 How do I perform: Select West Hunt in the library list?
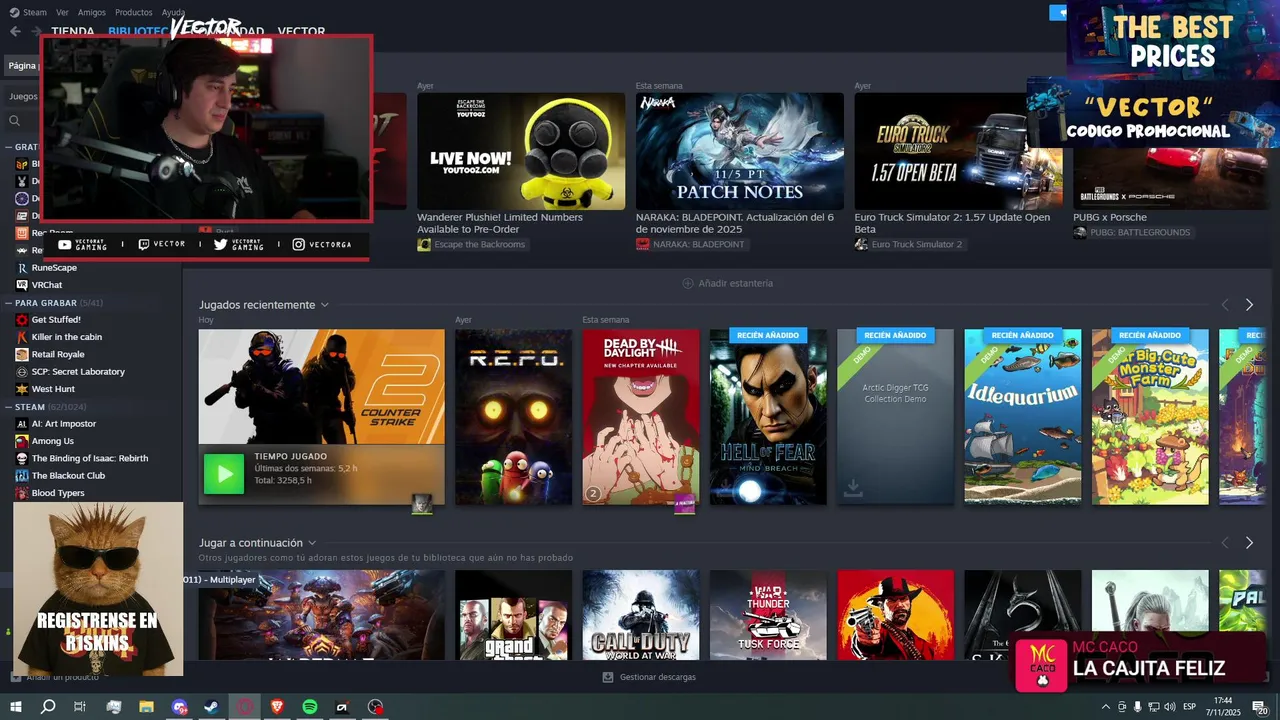(x=53, y=389)
